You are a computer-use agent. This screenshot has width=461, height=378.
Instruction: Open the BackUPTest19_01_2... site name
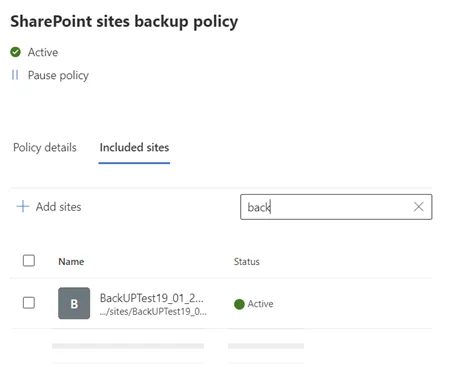click(152, 298)
